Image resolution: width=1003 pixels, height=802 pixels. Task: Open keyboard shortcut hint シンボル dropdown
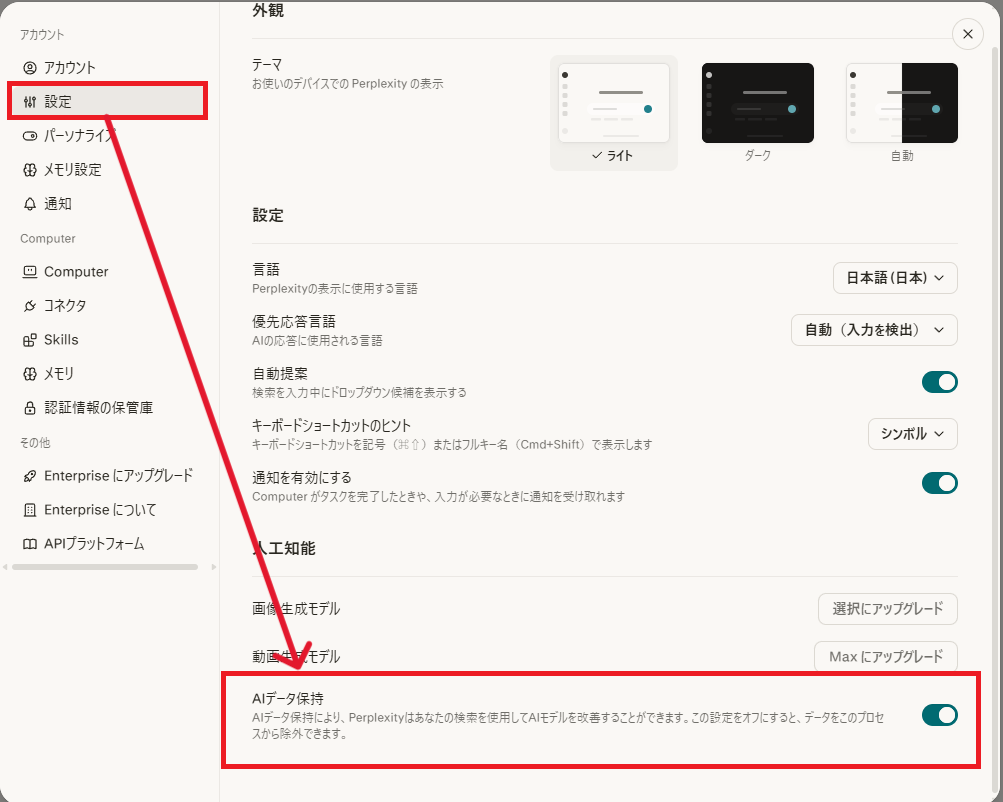[912, 434]
